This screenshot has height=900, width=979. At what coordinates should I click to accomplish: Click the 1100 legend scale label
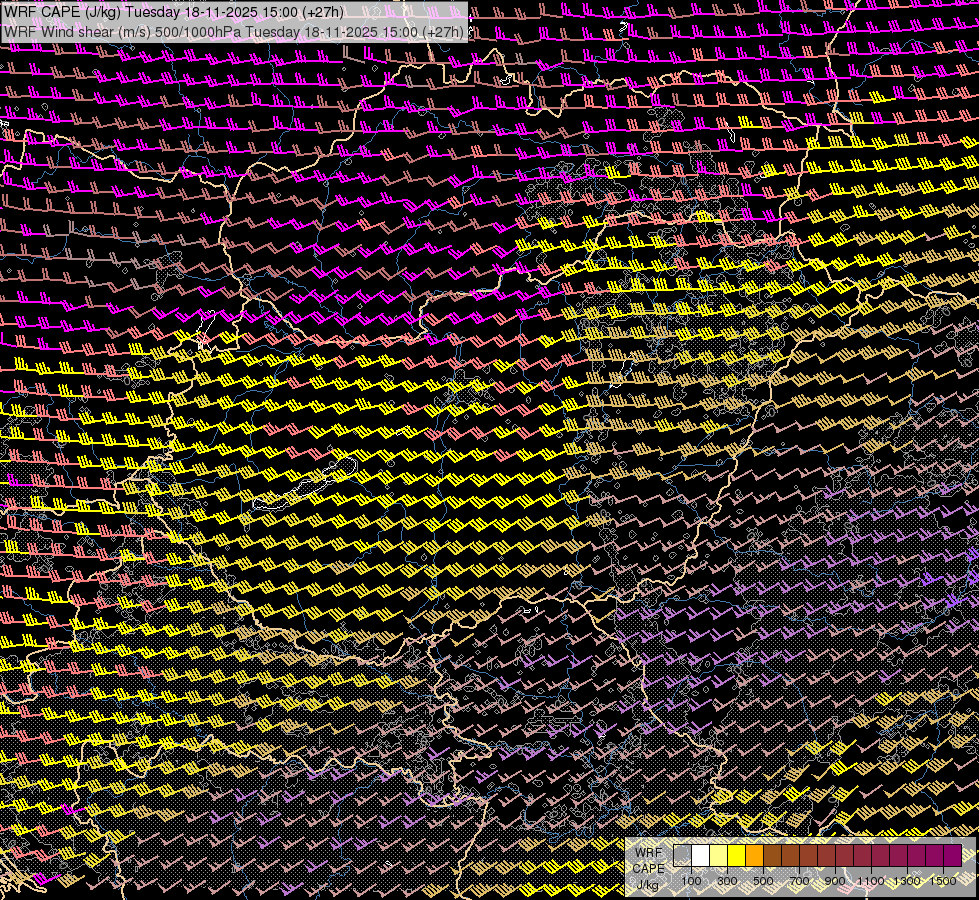pos(871,881)
